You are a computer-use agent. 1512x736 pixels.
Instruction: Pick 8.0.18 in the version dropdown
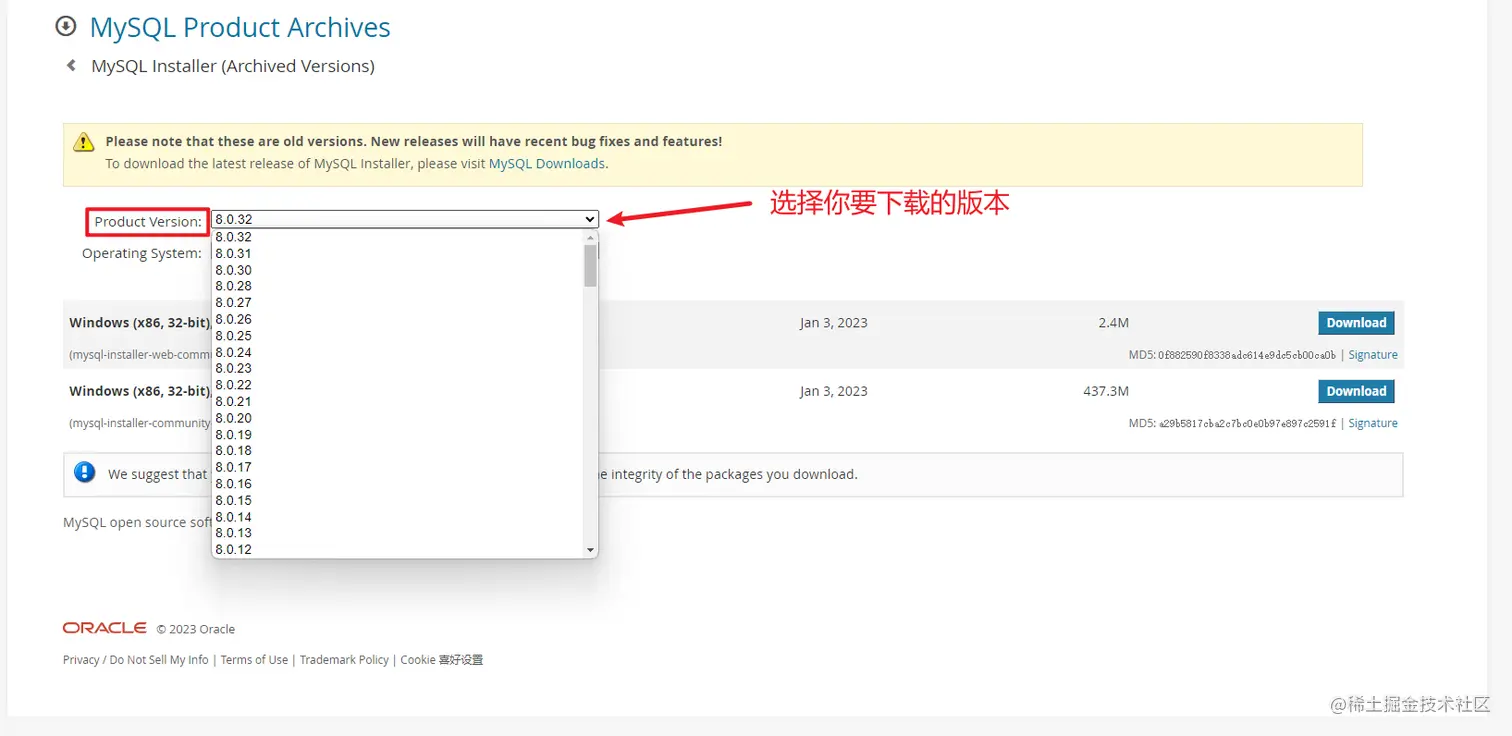coord(397,451)
